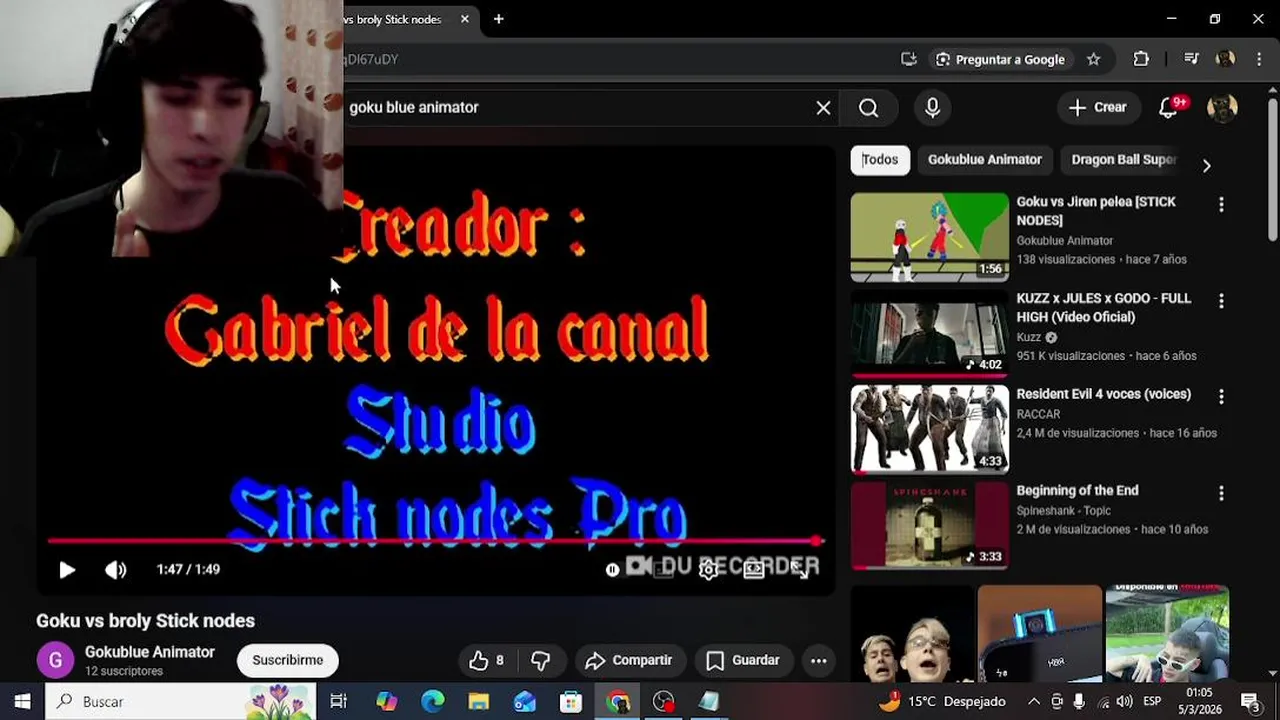Open the Chrome three-dot menu
The image size is (1280, 720).
click(1257, 59)
